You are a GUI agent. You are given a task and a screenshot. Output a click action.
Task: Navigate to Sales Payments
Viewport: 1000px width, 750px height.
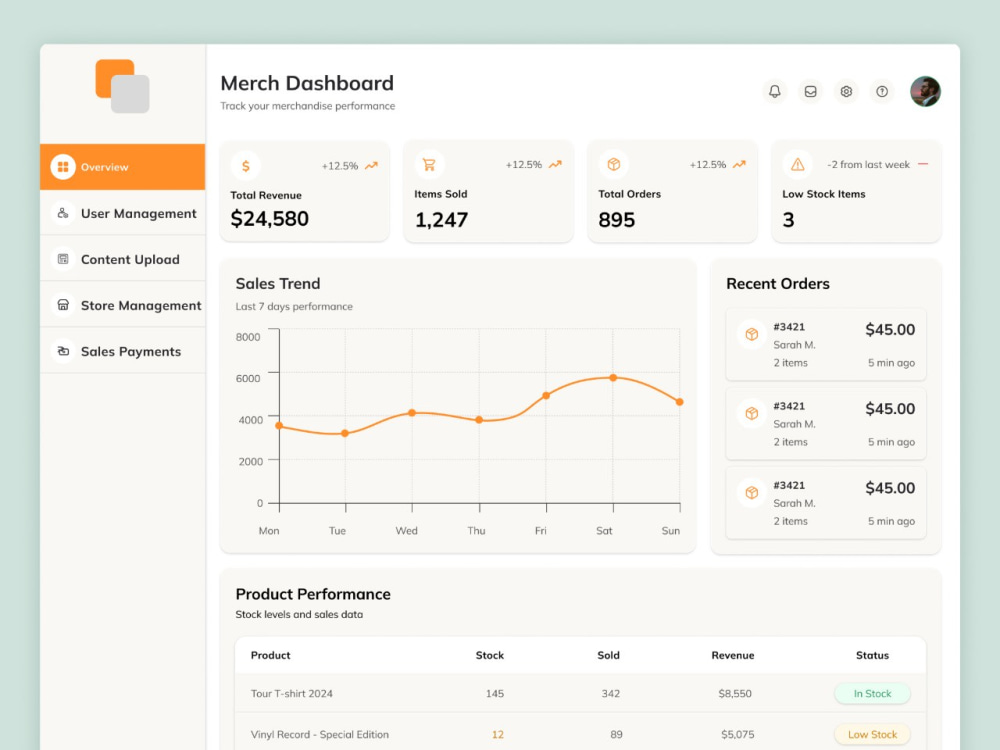coord(122,351)
